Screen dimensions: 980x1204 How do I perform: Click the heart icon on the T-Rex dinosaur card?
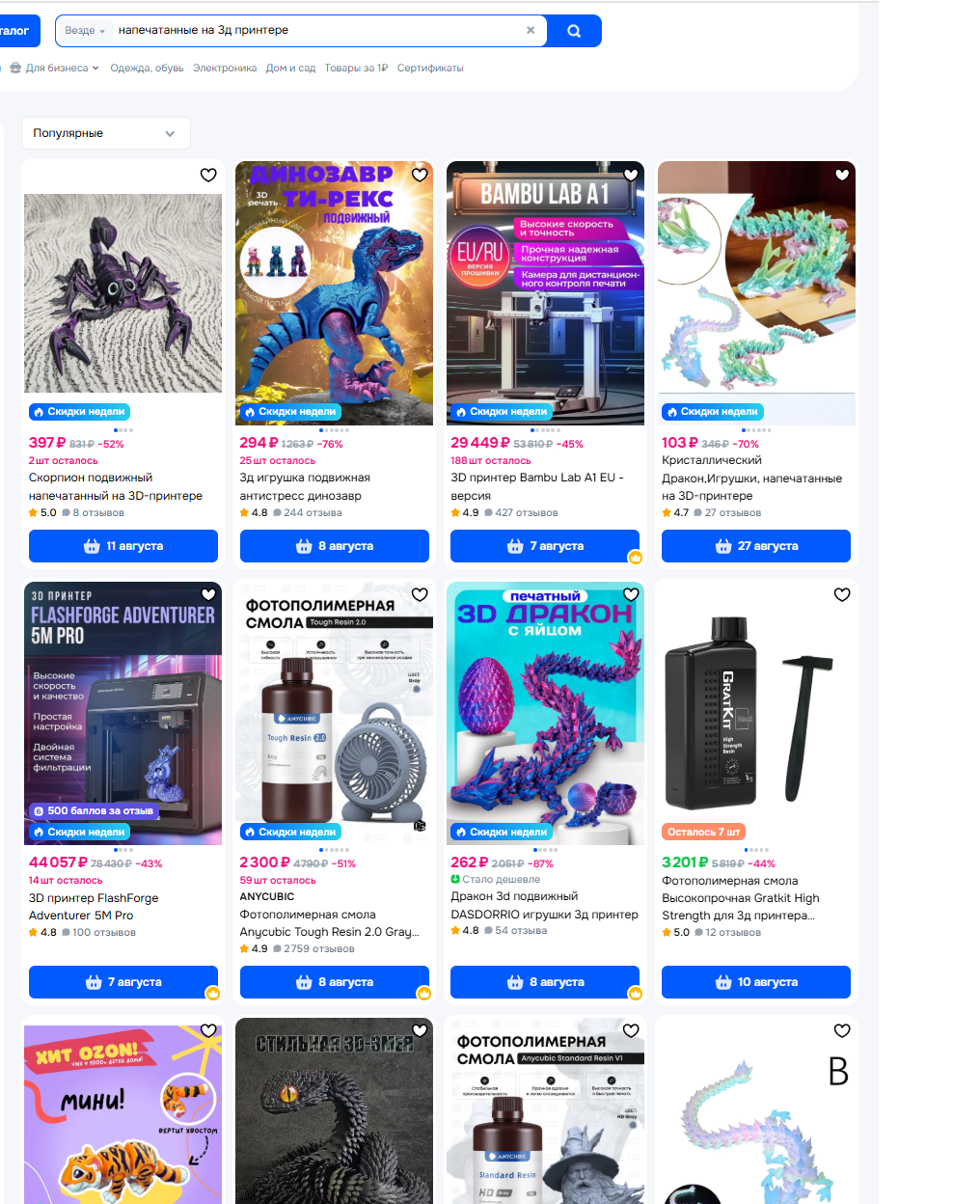coord(420,175)
